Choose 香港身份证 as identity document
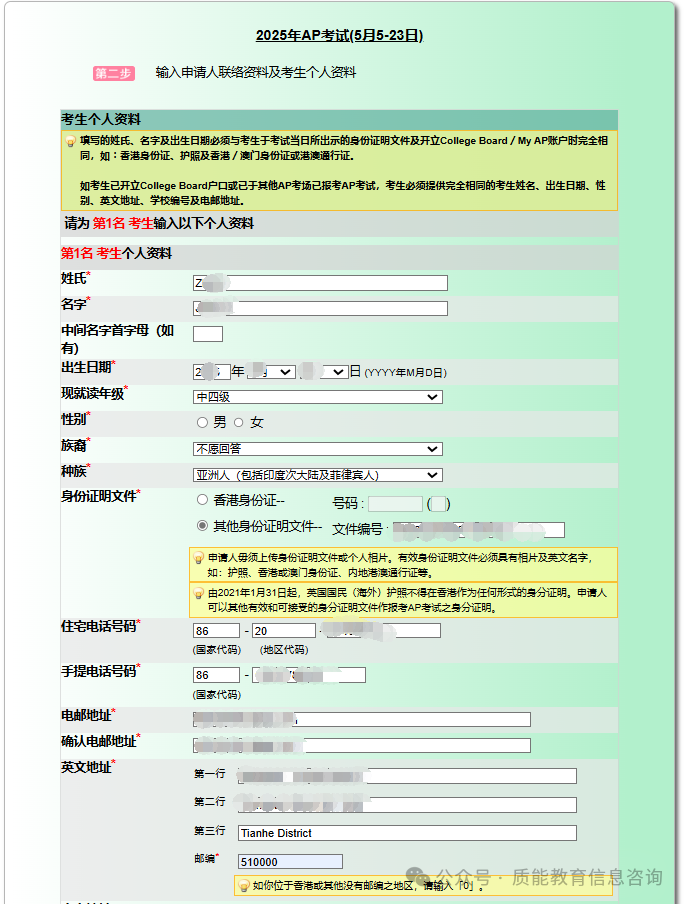Screen dimensions: 684x904 tap(202, 500)
